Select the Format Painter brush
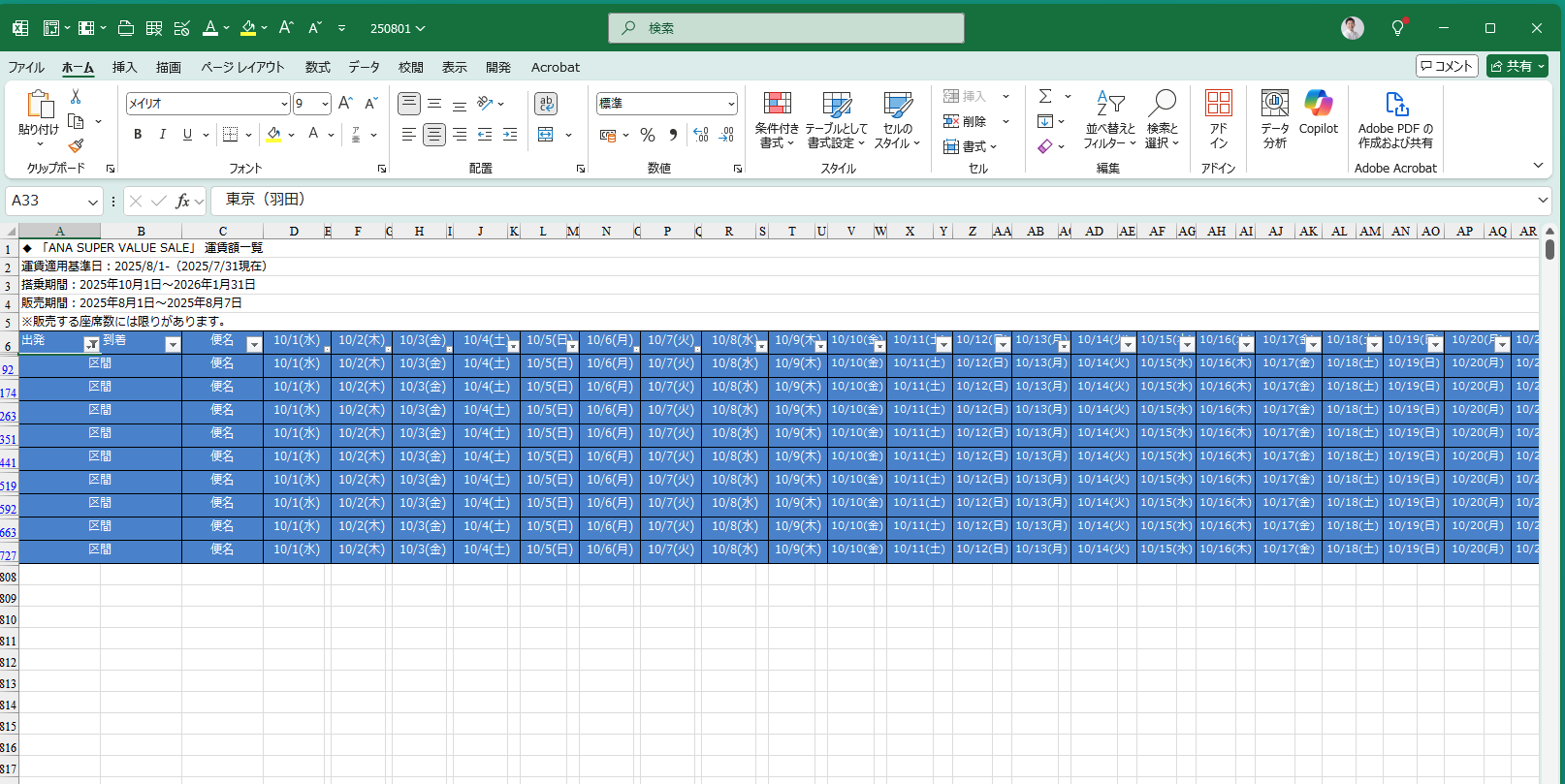The image size is (1565, 784). 76,145
